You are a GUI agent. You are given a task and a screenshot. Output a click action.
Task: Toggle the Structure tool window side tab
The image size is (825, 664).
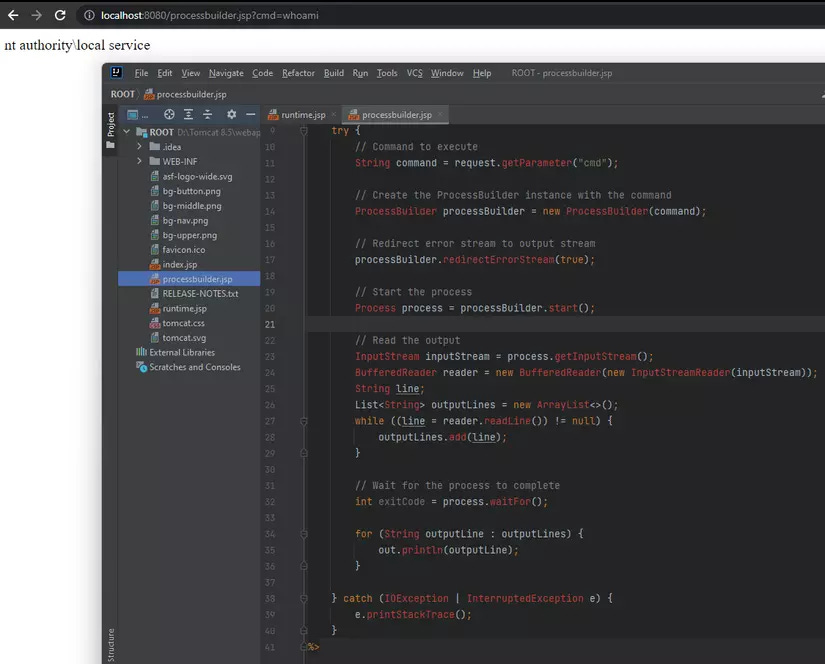(110, 644)
